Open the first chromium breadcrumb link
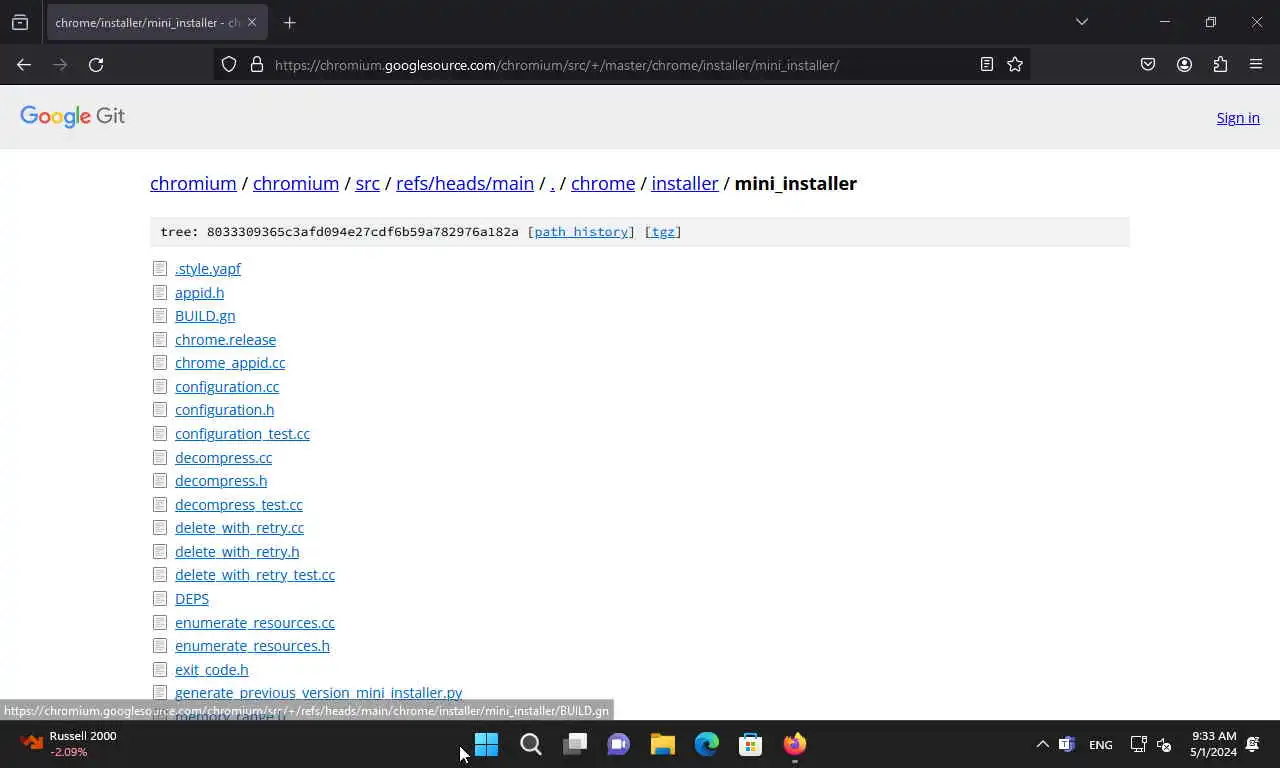Viewport: 1280px width, 768px height. 193,183
